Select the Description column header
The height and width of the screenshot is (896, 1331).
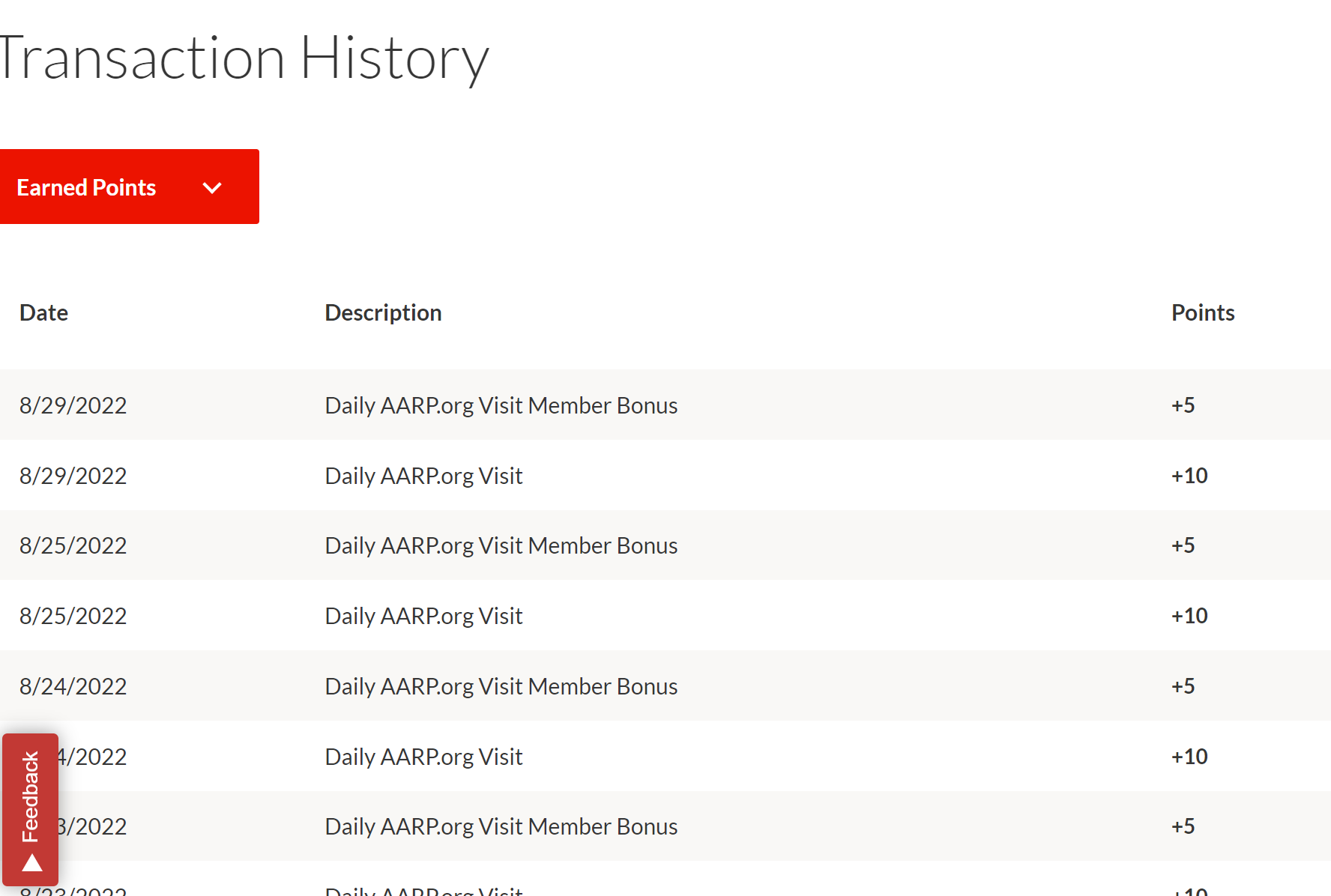383,312
